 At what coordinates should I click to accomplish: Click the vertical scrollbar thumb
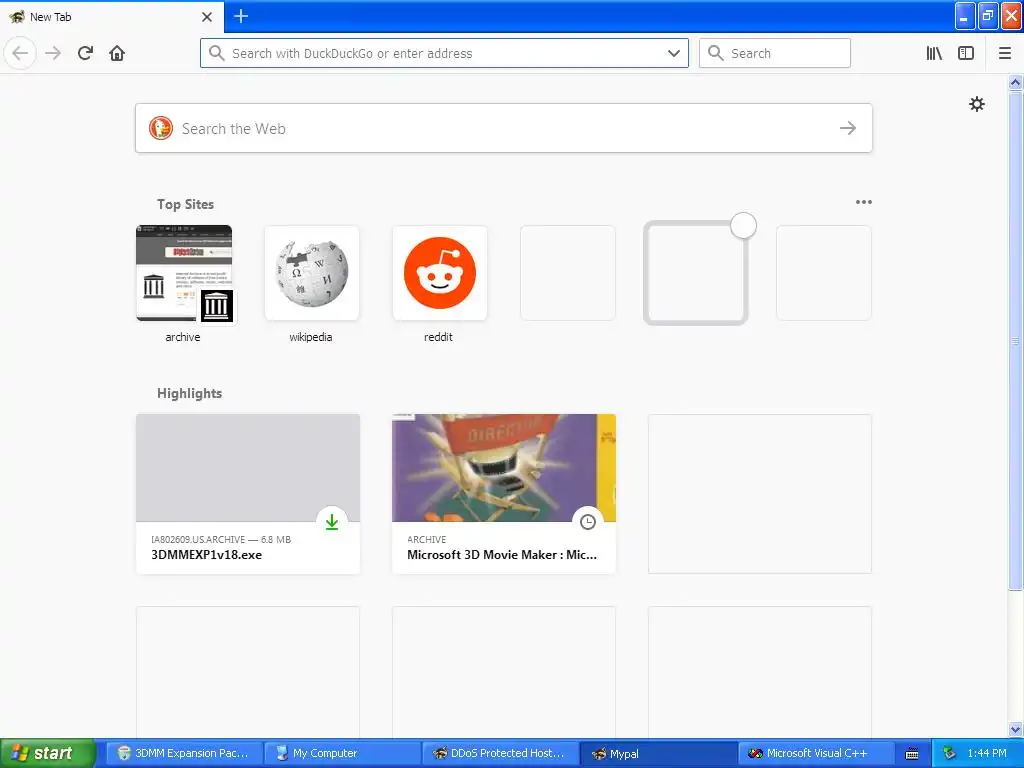click(1015, 340)
